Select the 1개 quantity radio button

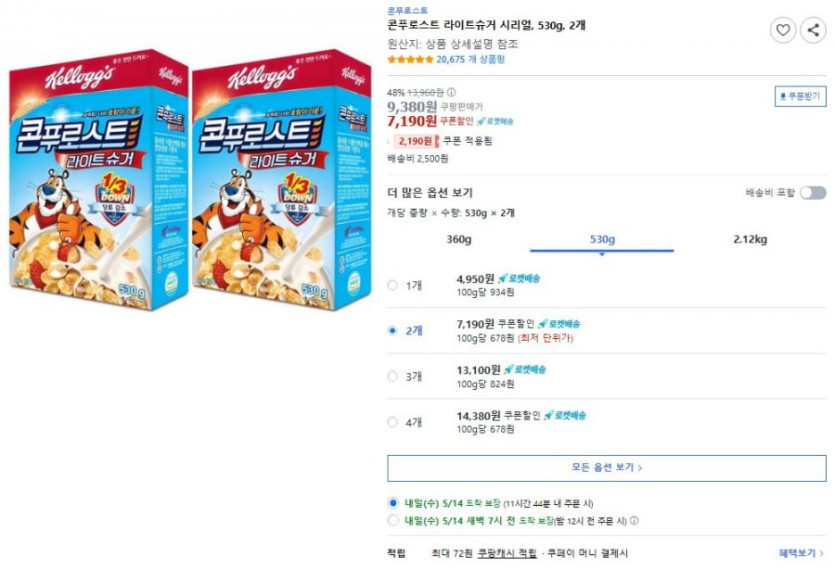point(393,285)
